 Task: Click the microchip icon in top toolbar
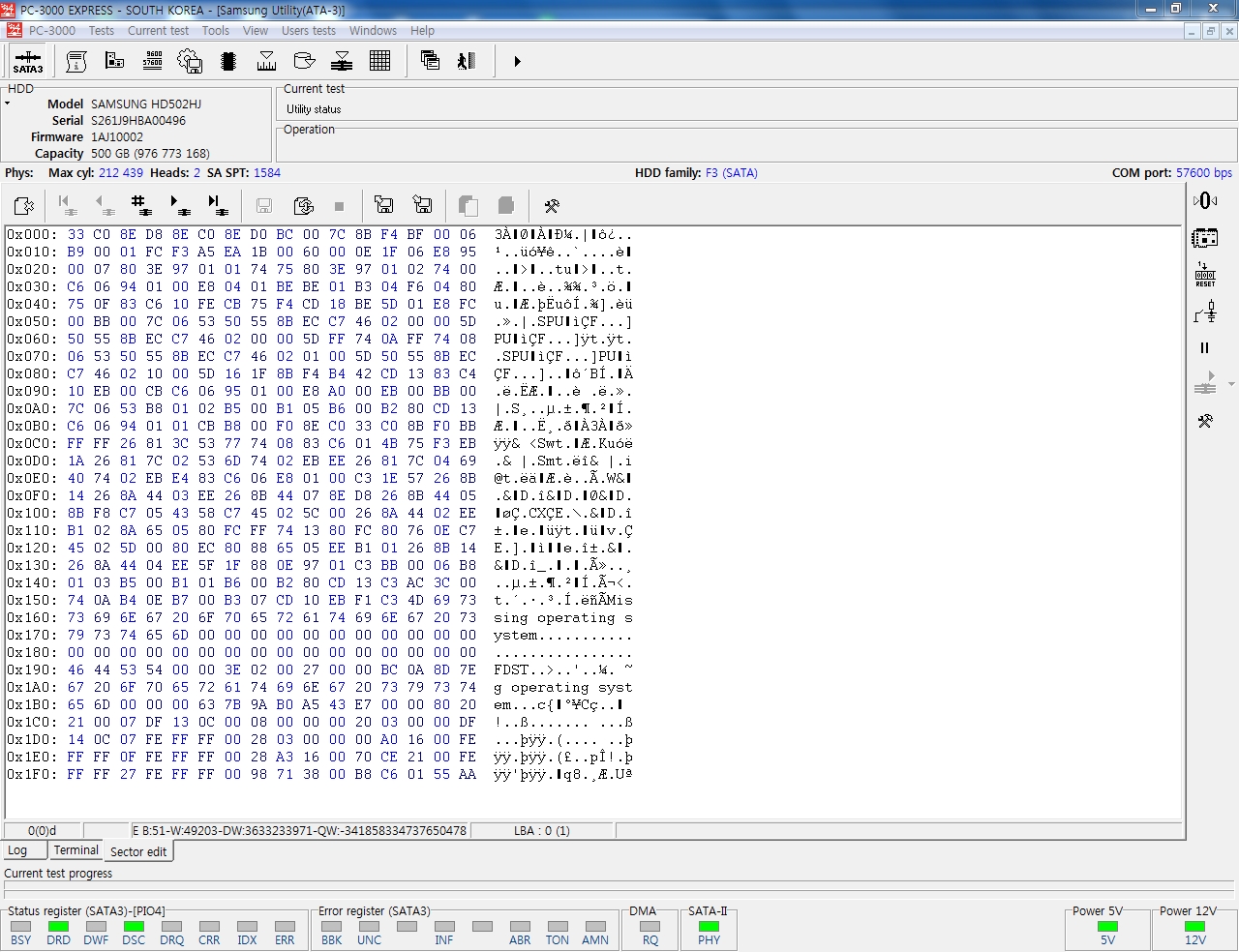(x=228, y=61)
